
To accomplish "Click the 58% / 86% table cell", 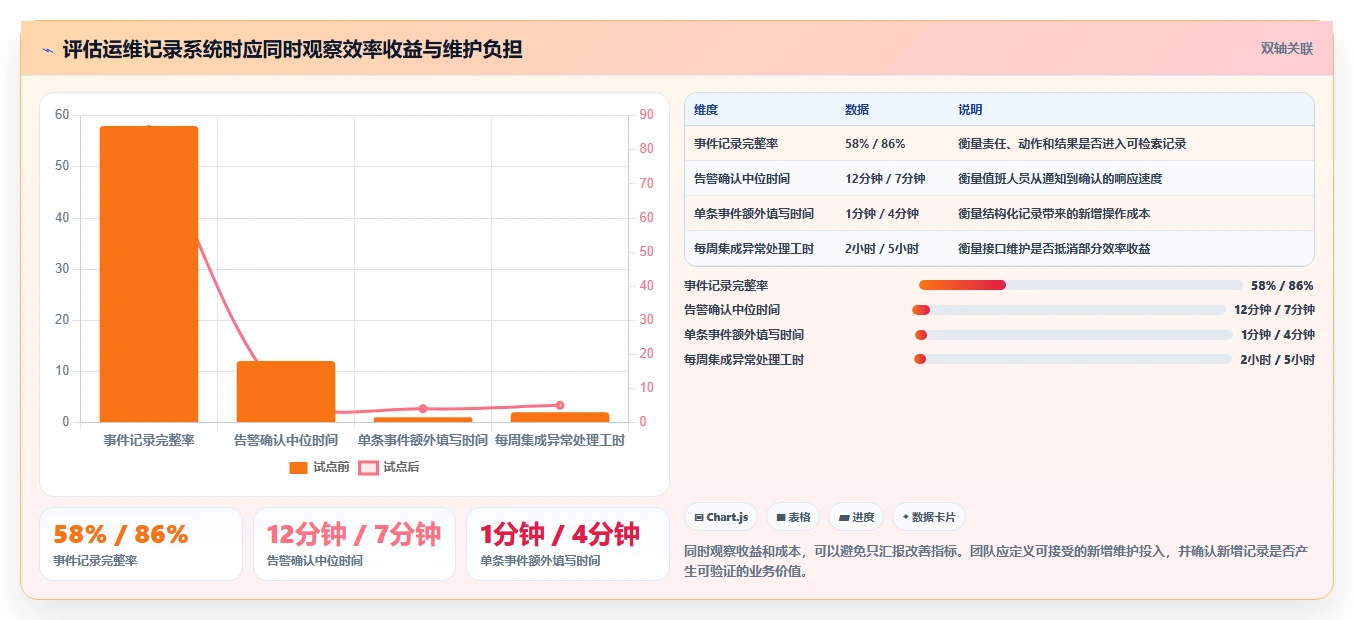I will pyautogui.click(x=875, y=144).
